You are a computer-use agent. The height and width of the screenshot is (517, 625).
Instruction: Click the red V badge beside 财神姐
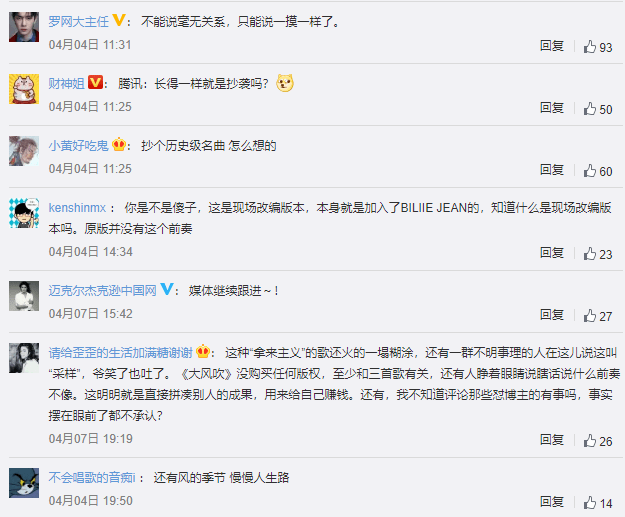pyautogui.click(x=95, y=83)
